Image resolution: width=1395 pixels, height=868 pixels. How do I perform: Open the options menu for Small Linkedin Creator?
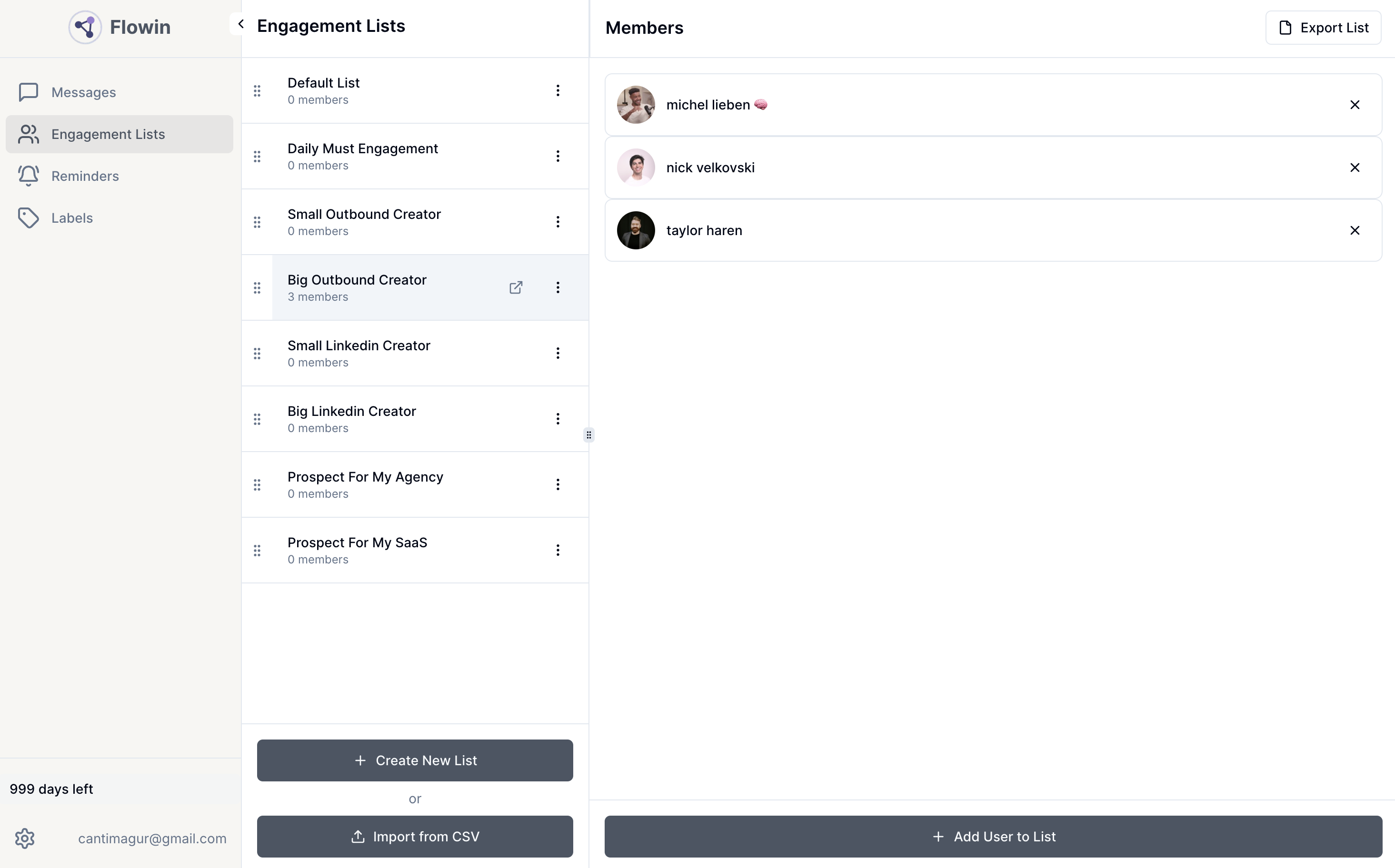point(558,353)
